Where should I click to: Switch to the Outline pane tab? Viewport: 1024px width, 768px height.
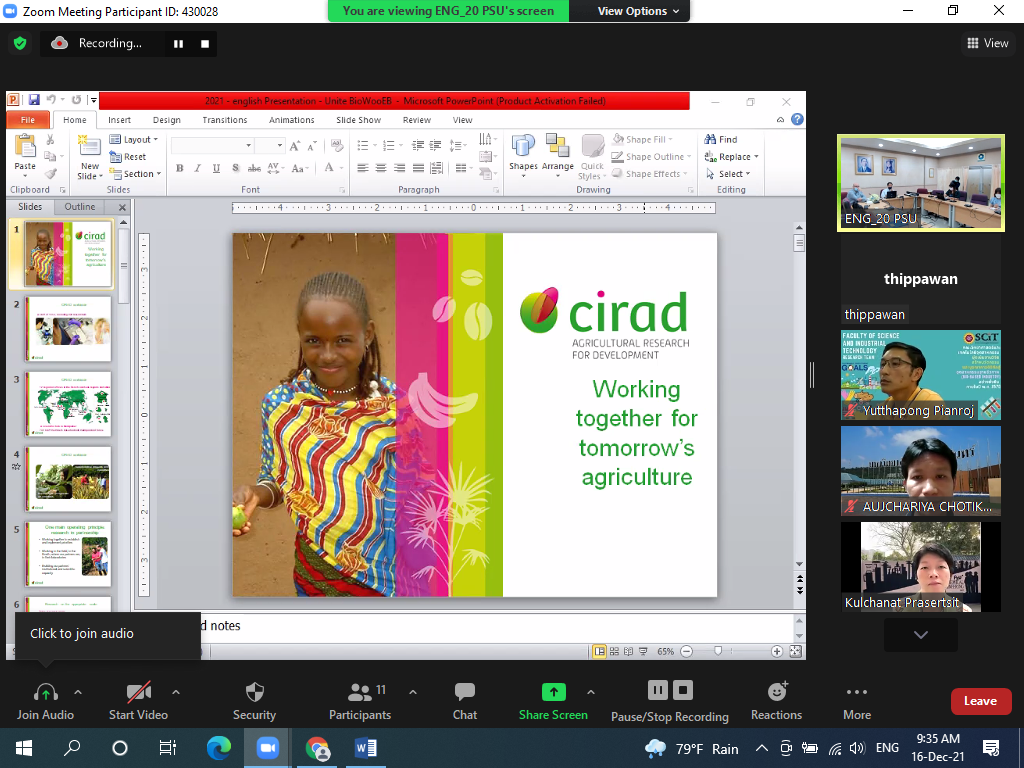tap(80, 207)
